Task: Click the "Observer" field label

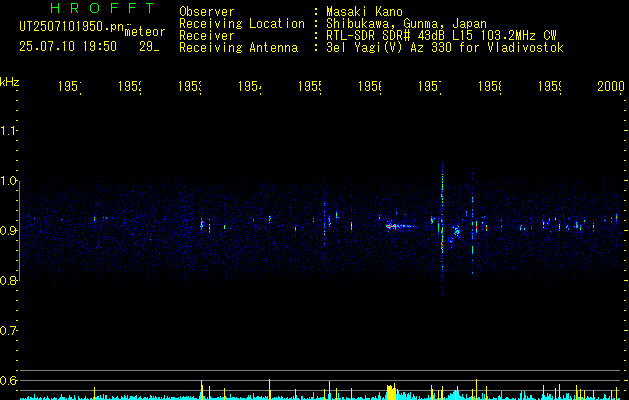Action: [207, 11]
